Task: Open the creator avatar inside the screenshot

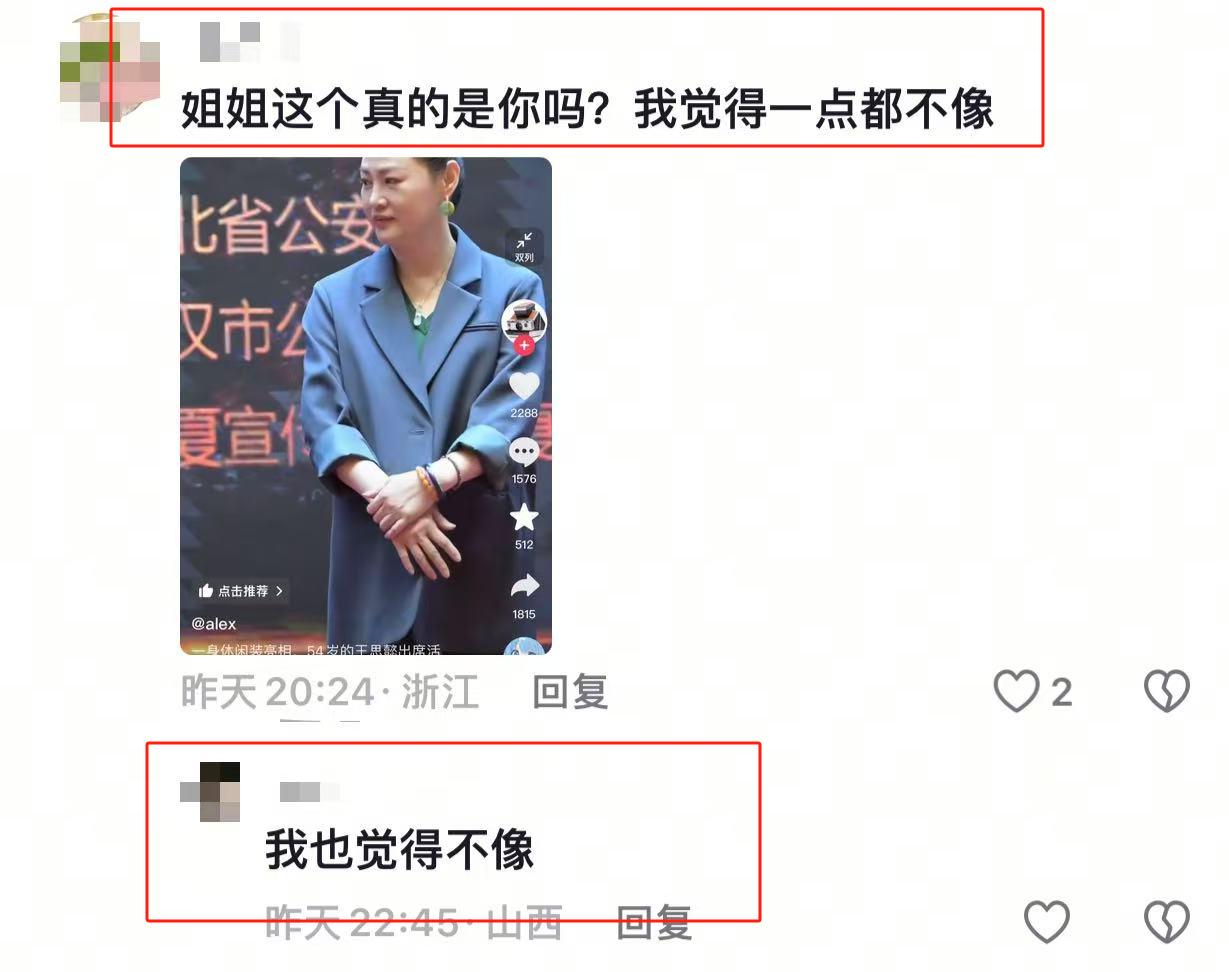Action: (524, 322)
